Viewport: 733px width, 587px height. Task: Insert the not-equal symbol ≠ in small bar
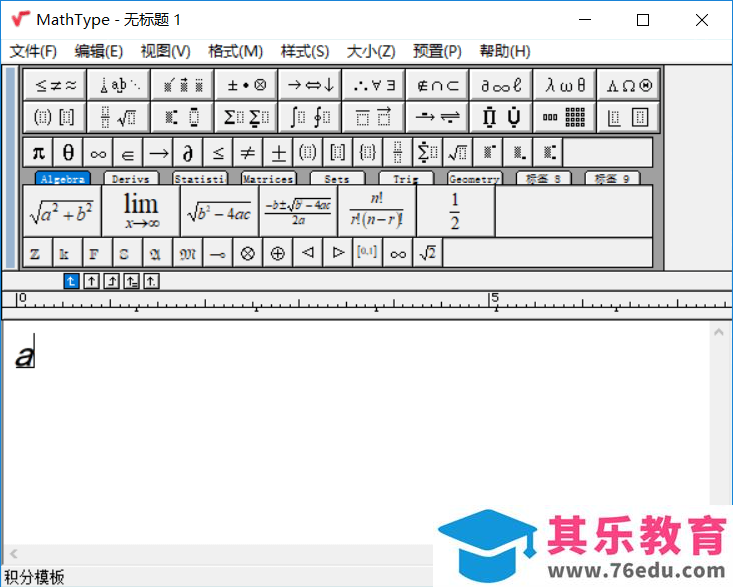[248, 152]
